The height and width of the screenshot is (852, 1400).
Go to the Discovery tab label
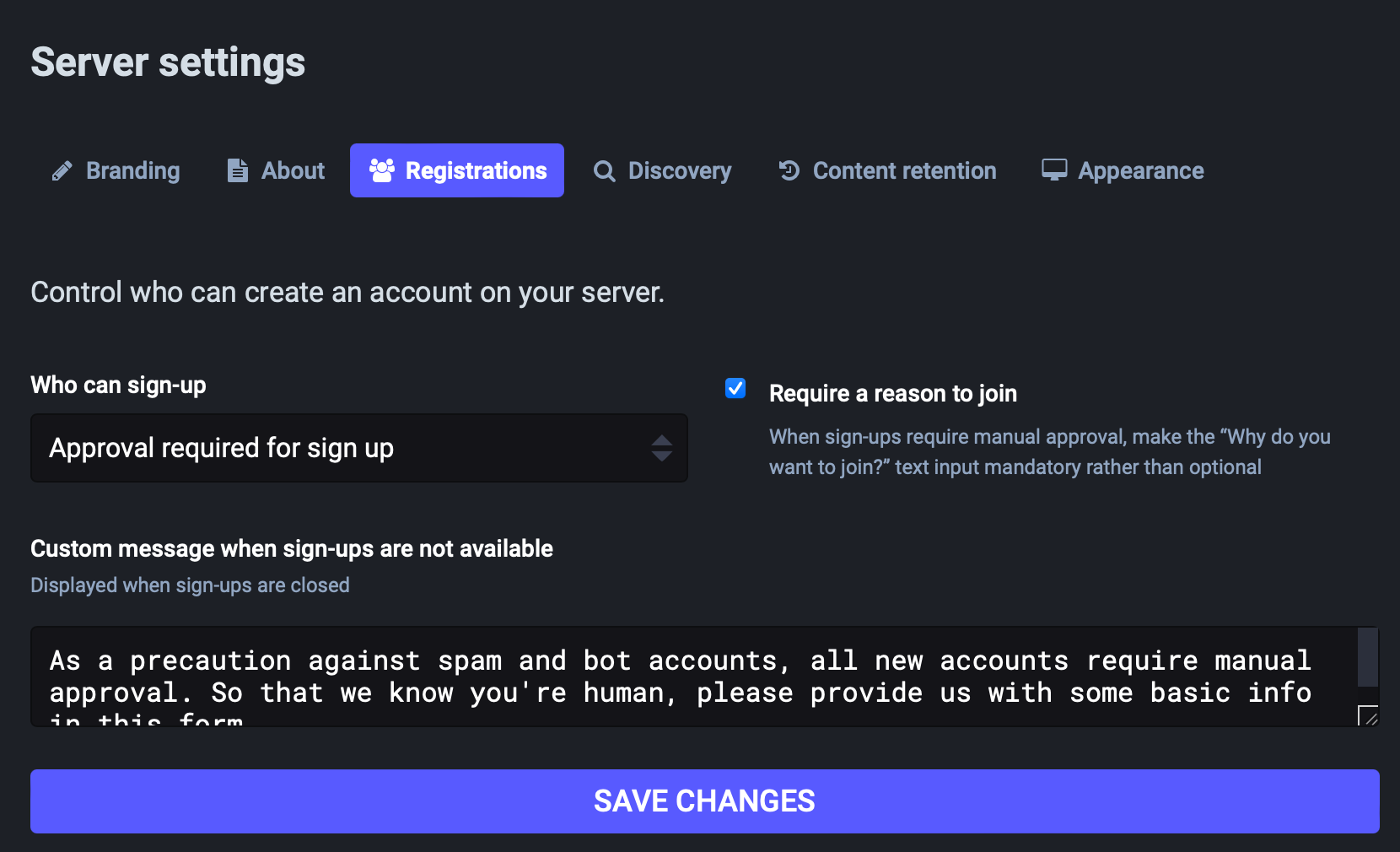point(680,170)
